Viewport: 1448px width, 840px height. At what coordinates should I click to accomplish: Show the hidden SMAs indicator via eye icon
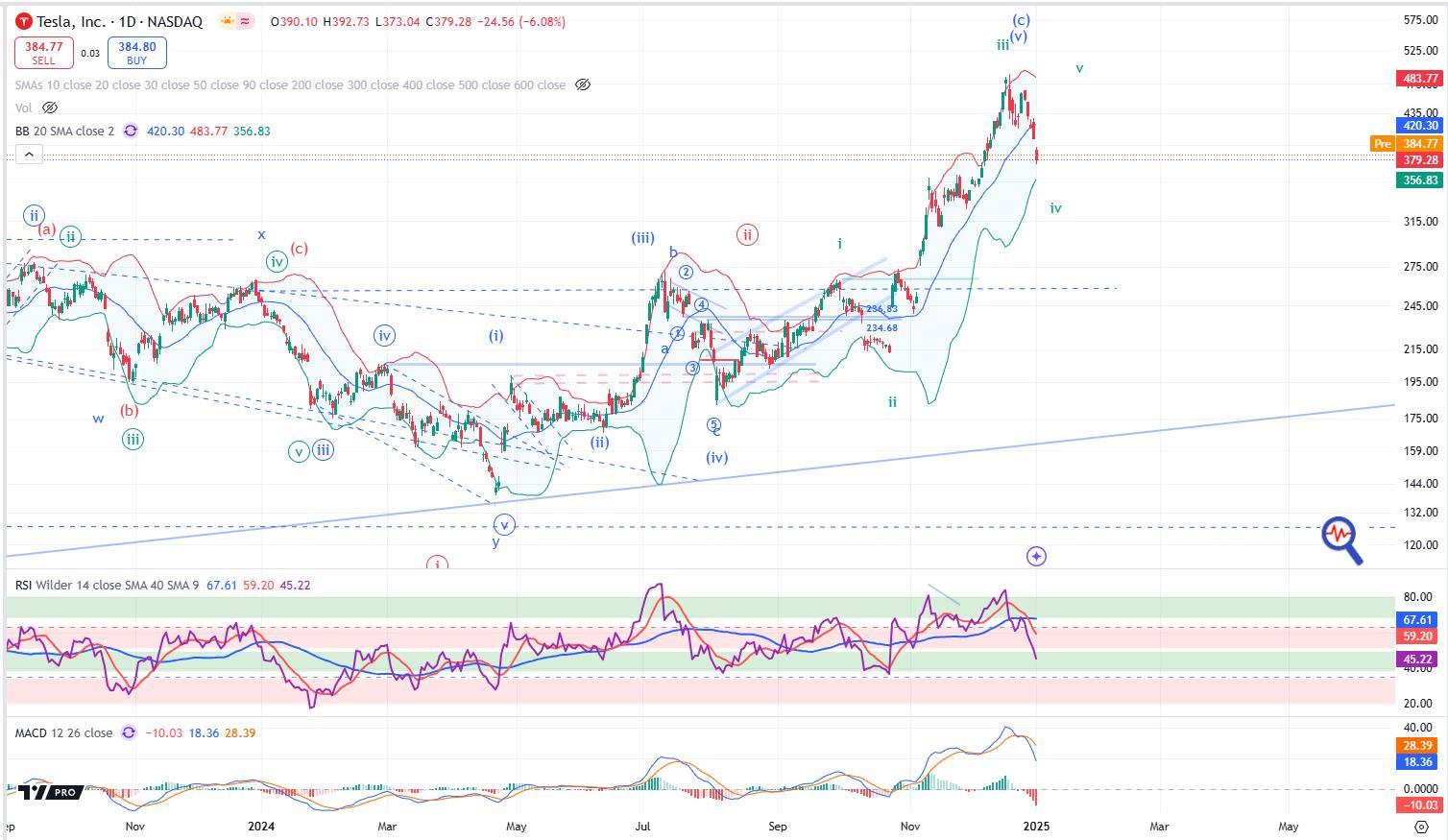pos(582,84)
